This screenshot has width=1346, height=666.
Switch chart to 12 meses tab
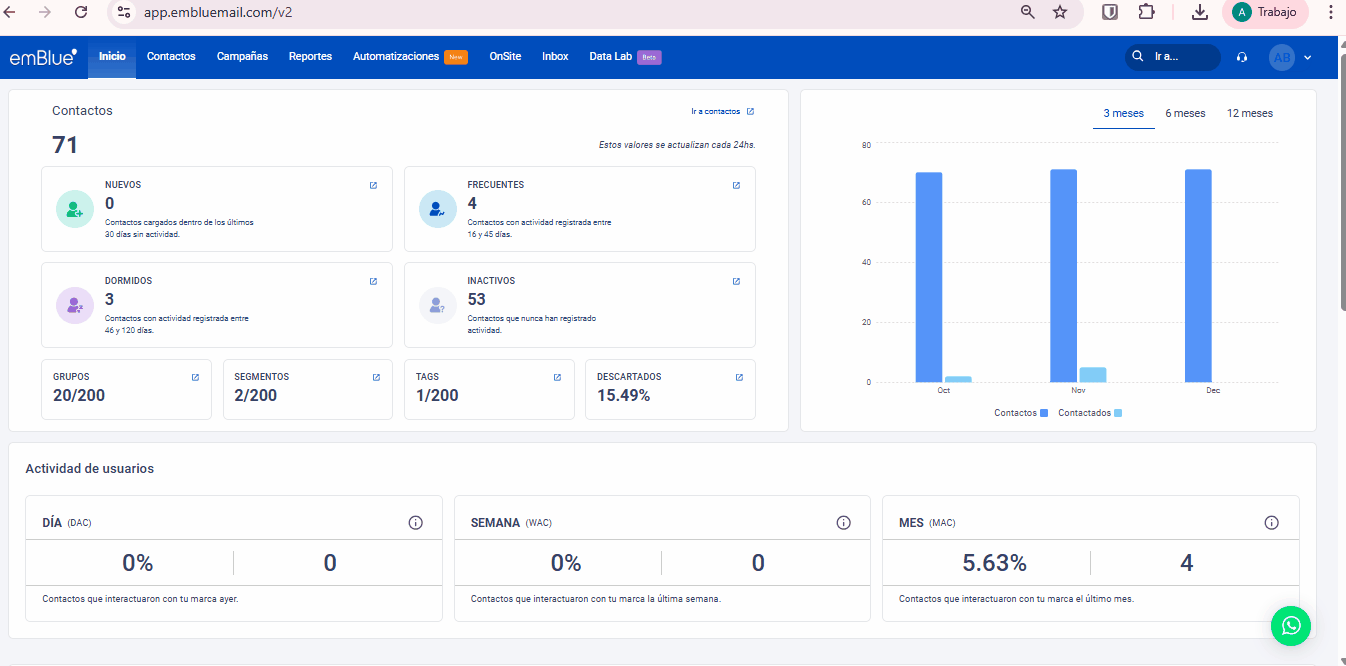click(1249, 113)
